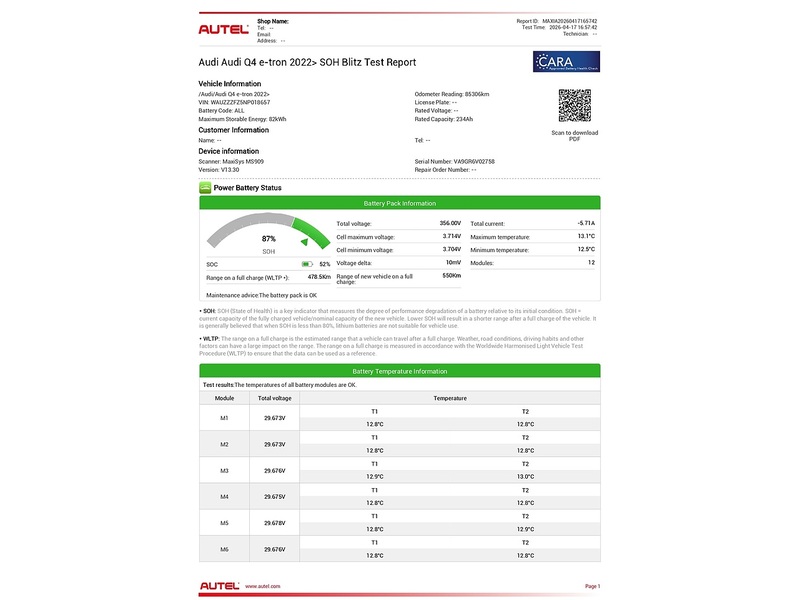Image resolution: width=800 pixels, height=600 pixels.
Task: Click module M6 cell
Action: pyautogui.click(x=224, y=549)
